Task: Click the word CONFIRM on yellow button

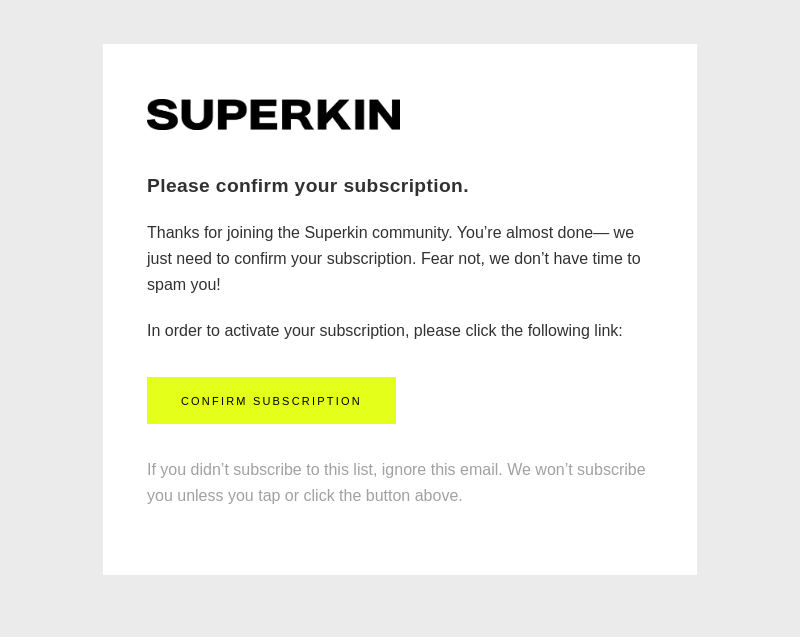Action: (214, 401)
